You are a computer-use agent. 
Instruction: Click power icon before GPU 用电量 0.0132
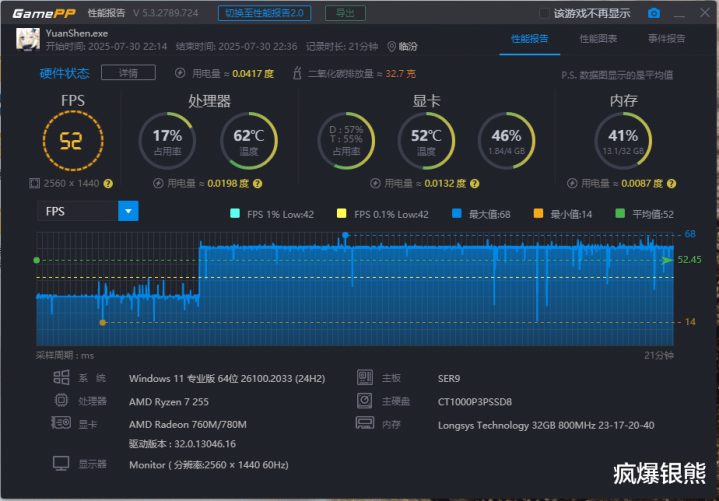(375, 184)
